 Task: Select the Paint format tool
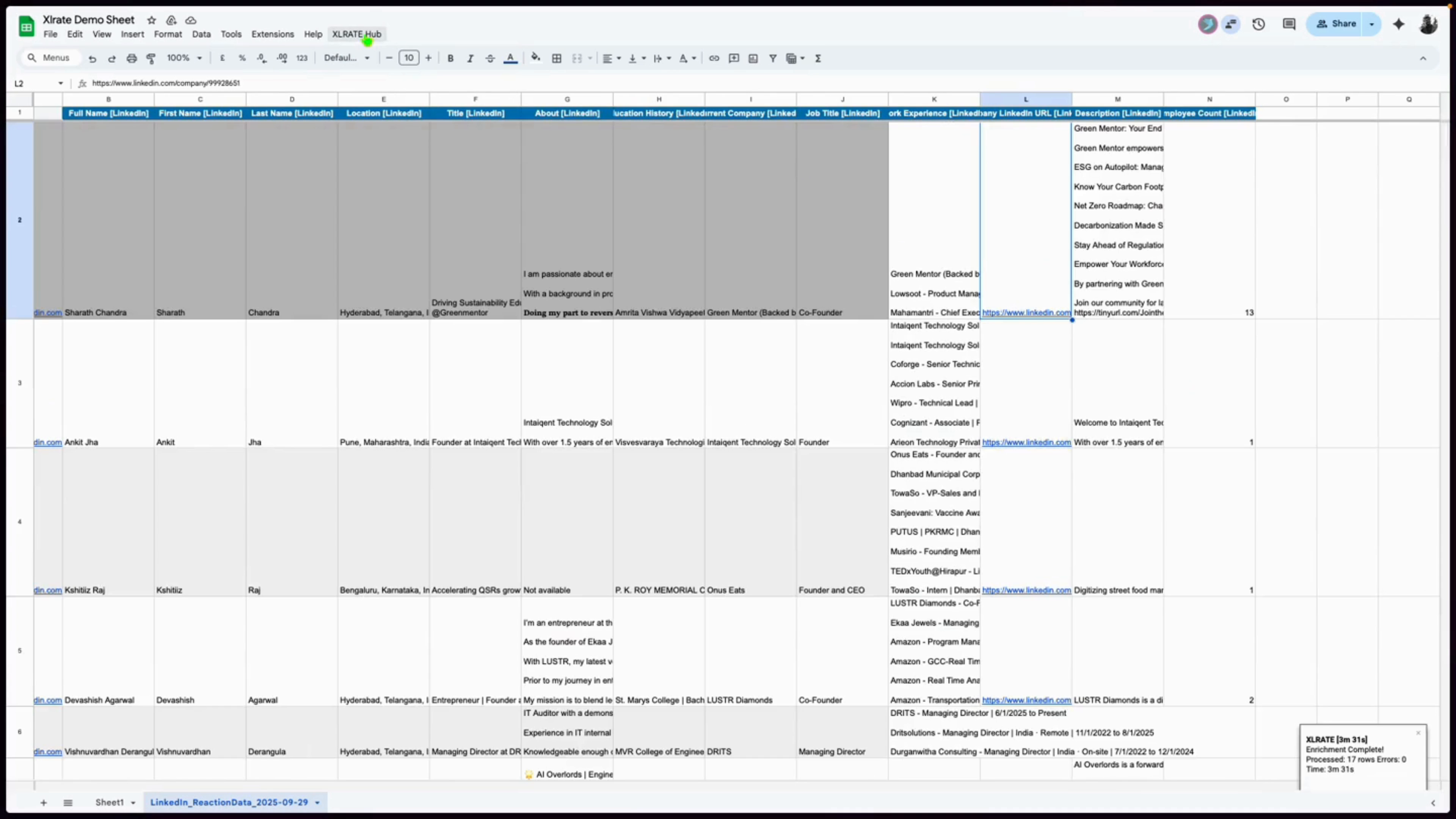tap(151, 58)
